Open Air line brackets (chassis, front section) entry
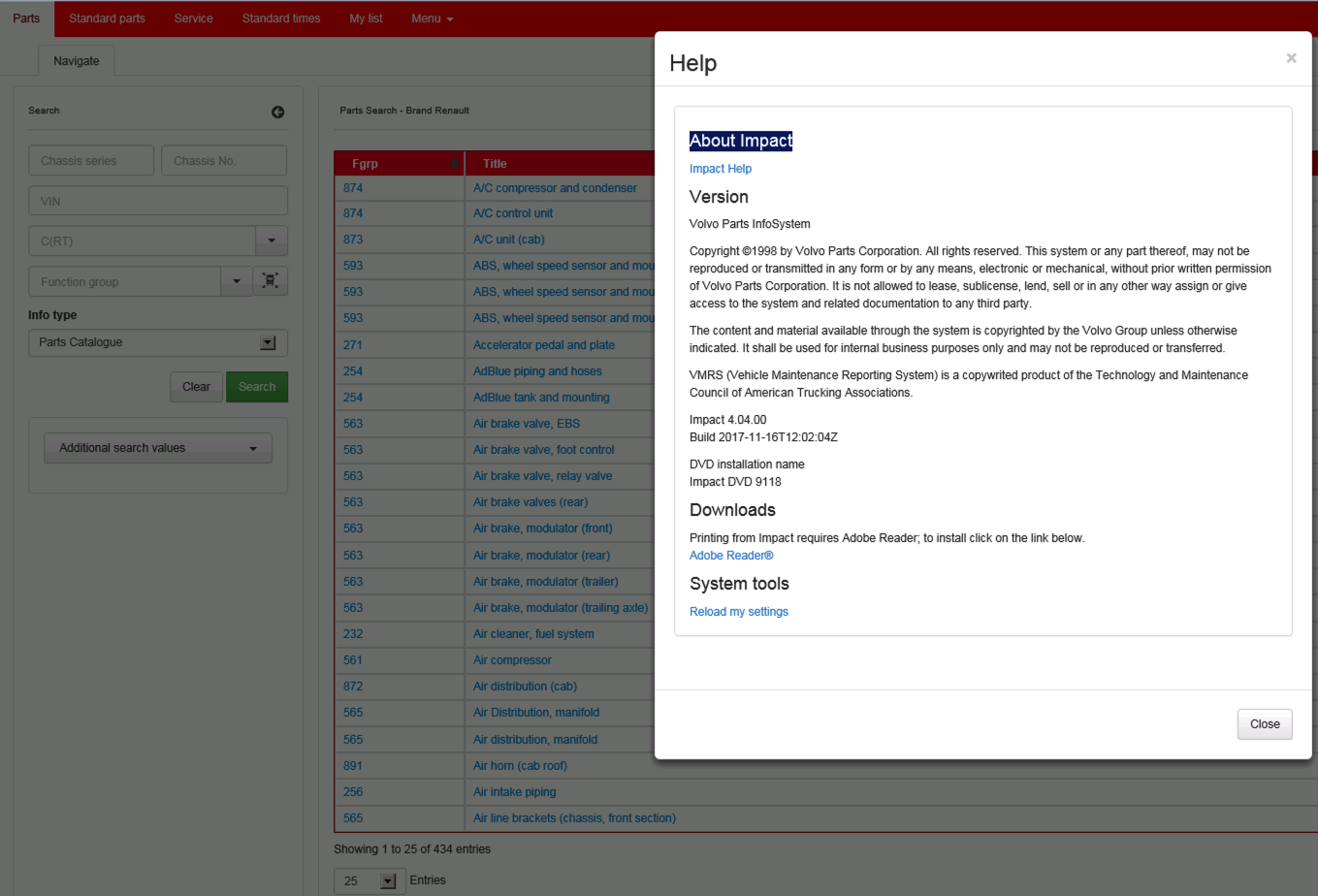 (x=574, y=818)
